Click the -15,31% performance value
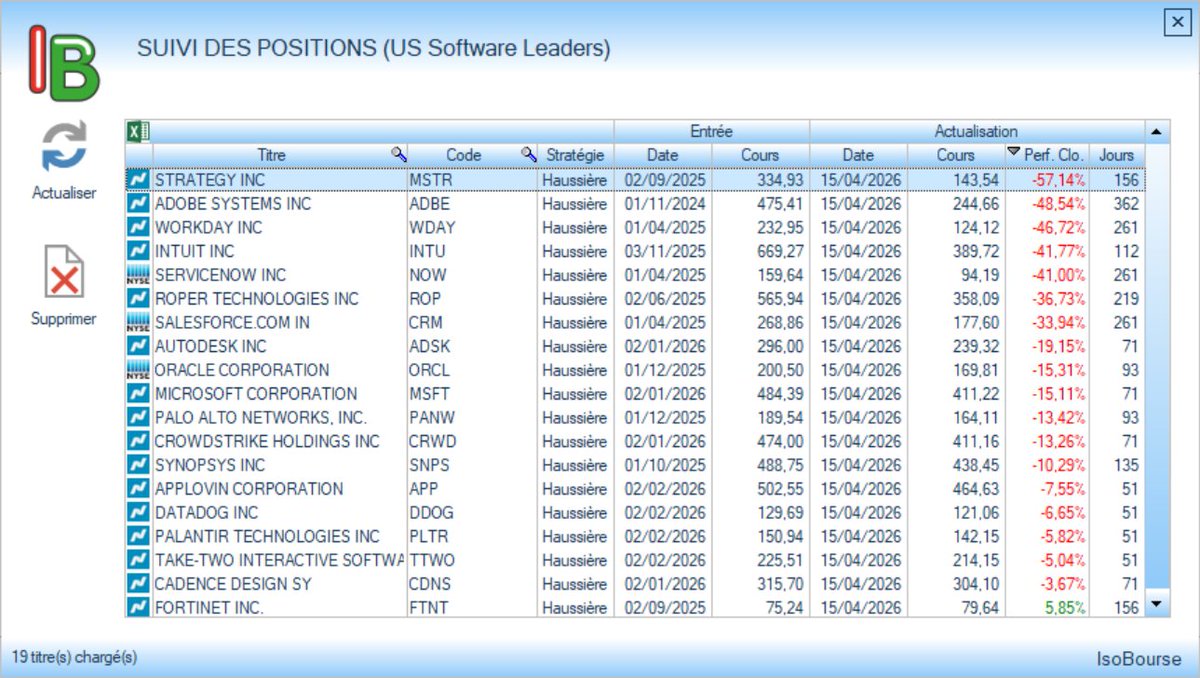The width and height of the screenshot is (1200, 678). [1059, 370]
